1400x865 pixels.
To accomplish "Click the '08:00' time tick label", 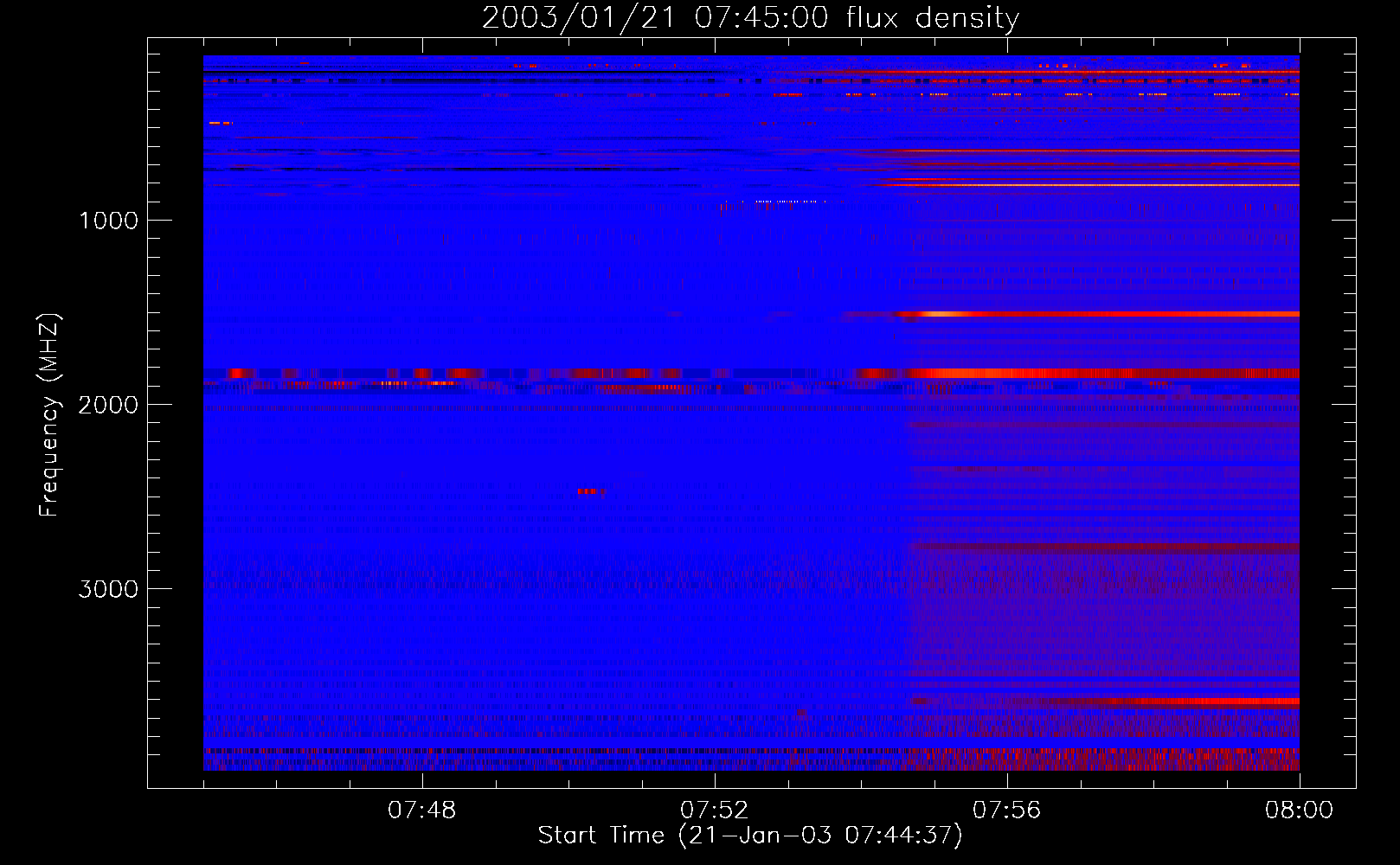I will point(1299,811).
